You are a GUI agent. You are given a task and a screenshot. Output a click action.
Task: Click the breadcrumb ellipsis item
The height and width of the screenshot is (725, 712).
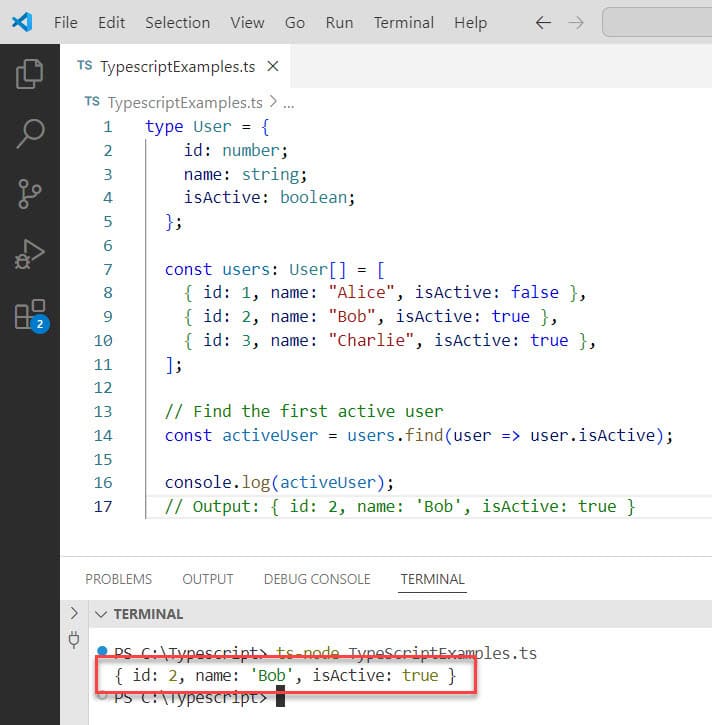coord(288,103)
